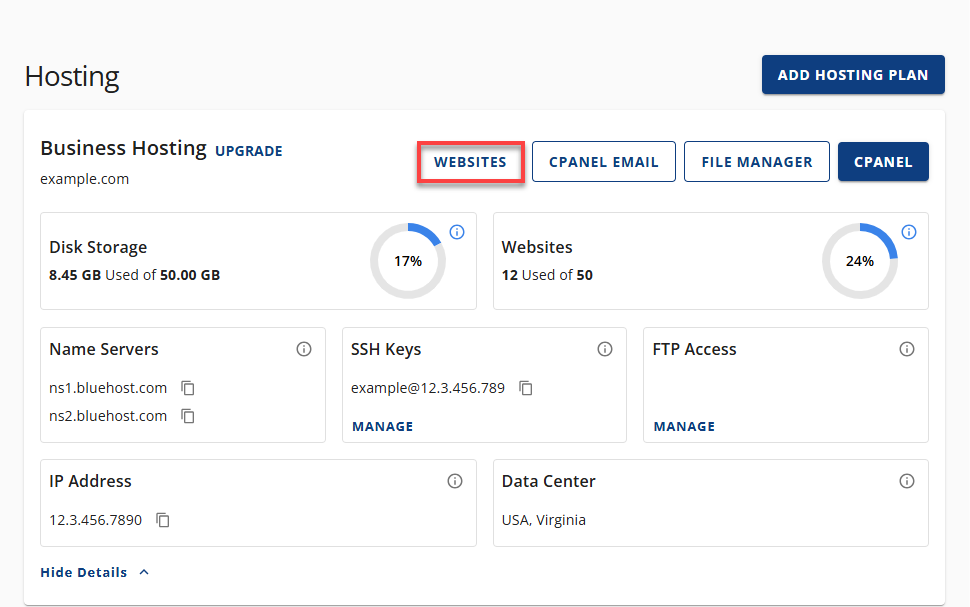Click Add Hosting Plan button

pyautogui.click(x=853, y=75)
